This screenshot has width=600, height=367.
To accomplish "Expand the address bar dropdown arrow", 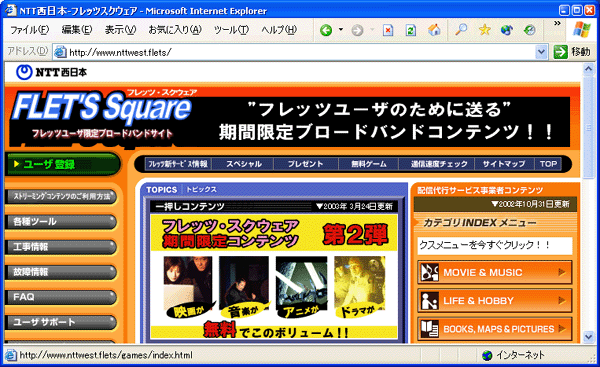I will coord(541,52).
